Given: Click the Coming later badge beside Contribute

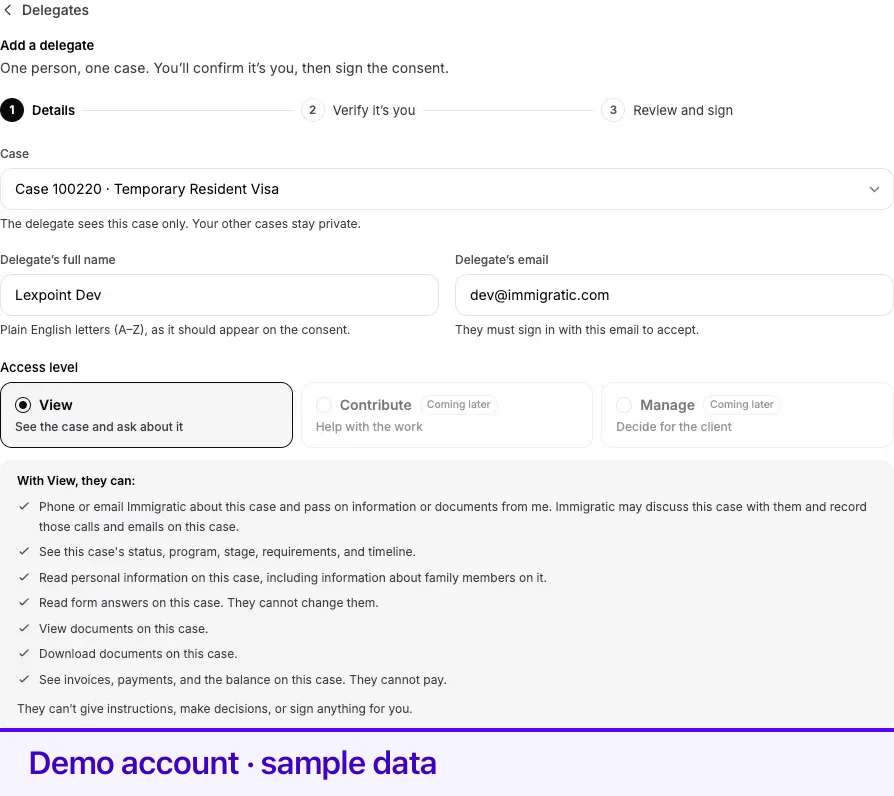Looking at the screenshot, I should tap(458, 404).
